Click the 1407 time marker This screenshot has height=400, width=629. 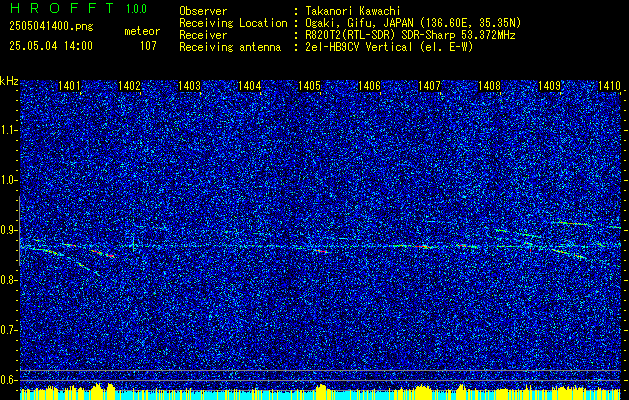coord(430,85)
